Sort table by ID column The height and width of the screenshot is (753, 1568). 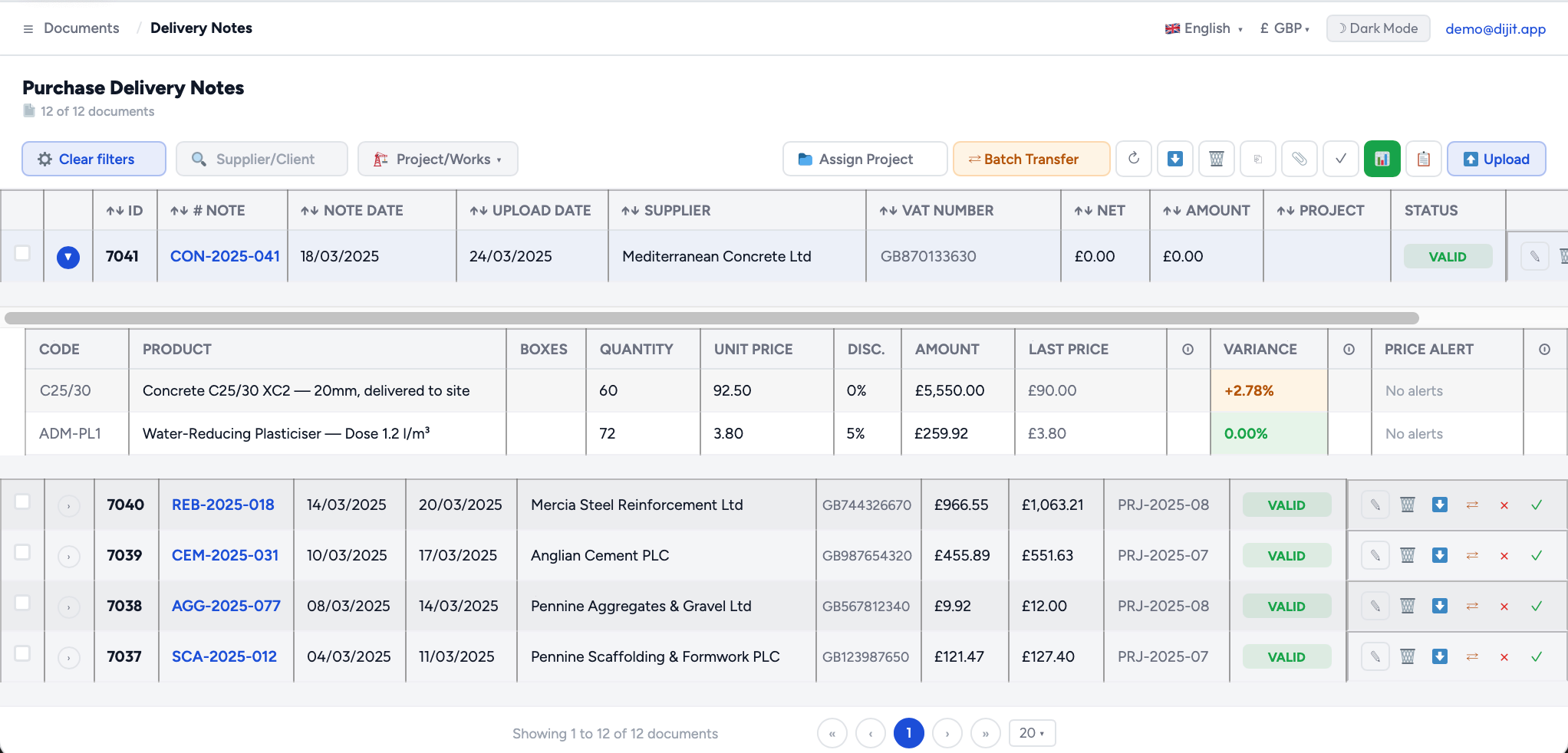(x=124, y=210)
